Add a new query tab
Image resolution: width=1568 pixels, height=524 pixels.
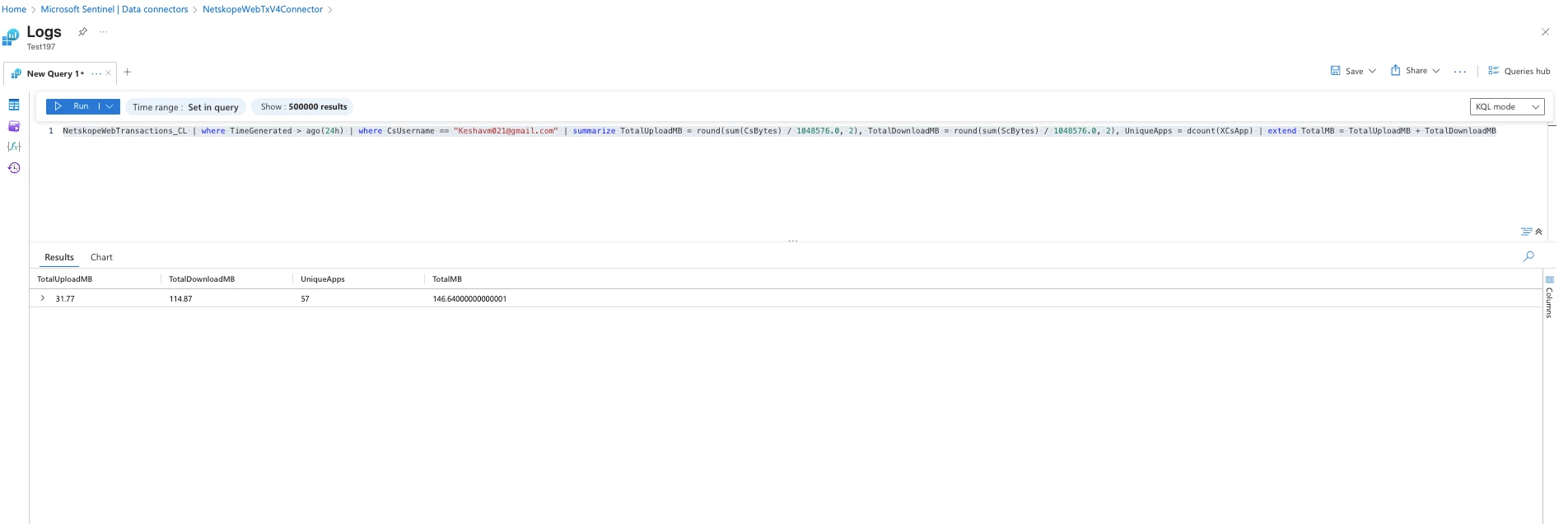pyautogui.click(x=128, y=72)
